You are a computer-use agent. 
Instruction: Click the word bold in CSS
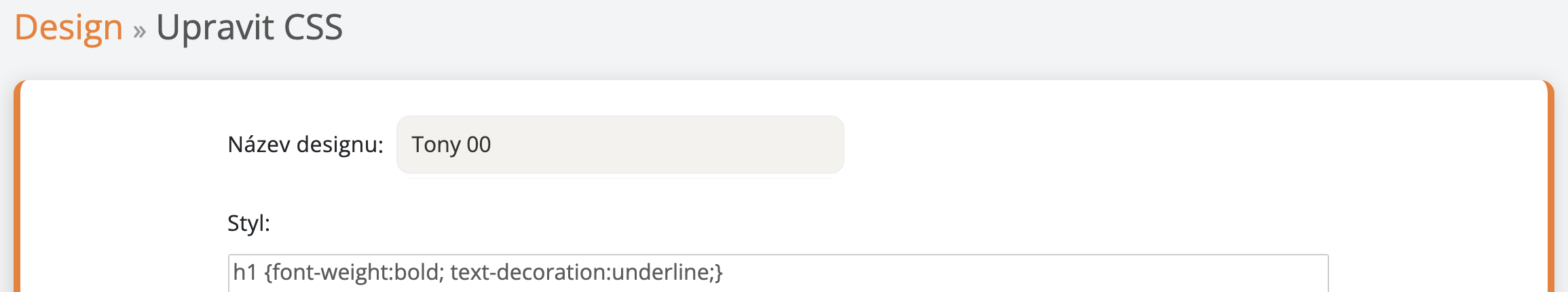click(x=417, y=272)
